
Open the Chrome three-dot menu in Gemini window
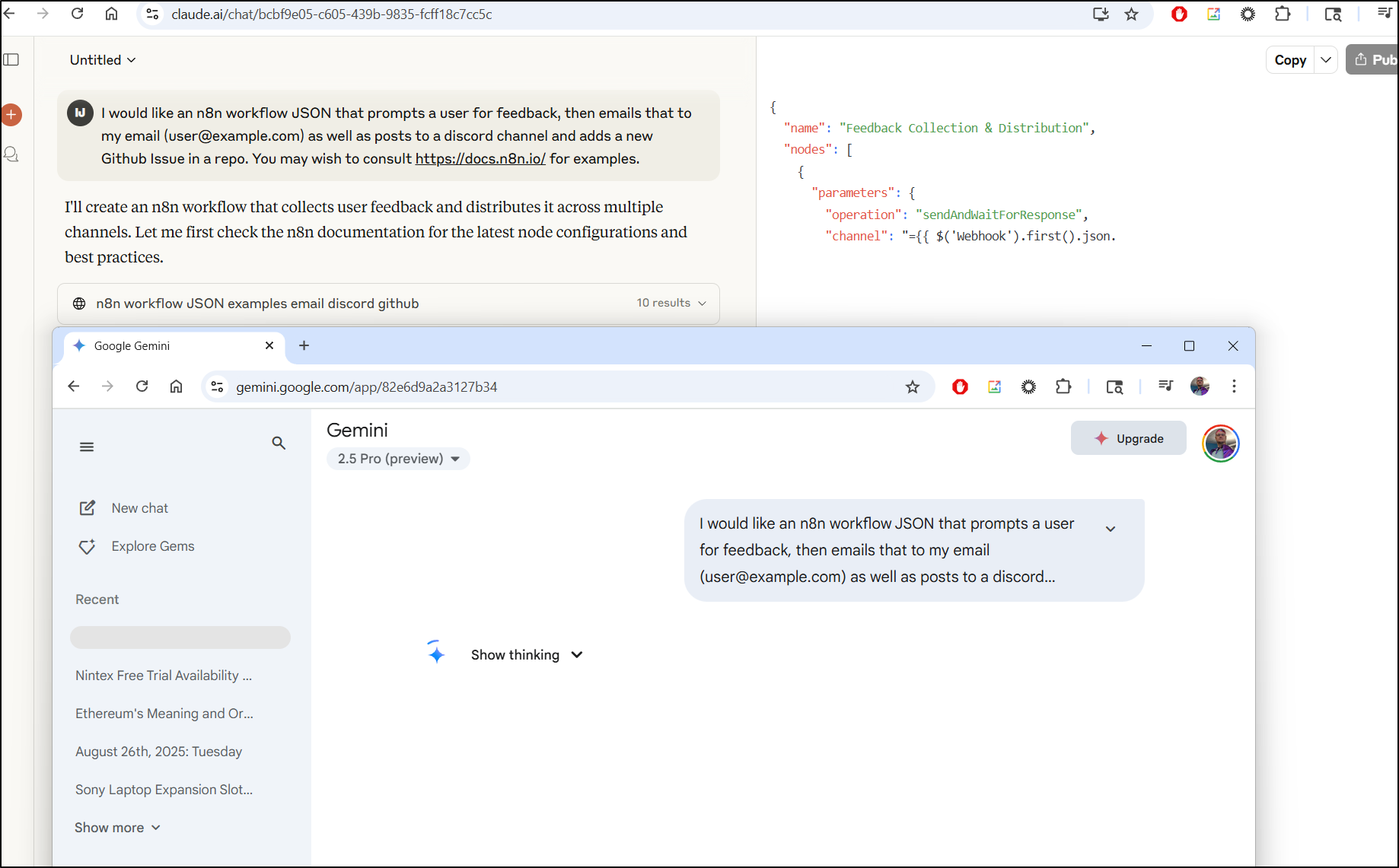[1234, 386]
